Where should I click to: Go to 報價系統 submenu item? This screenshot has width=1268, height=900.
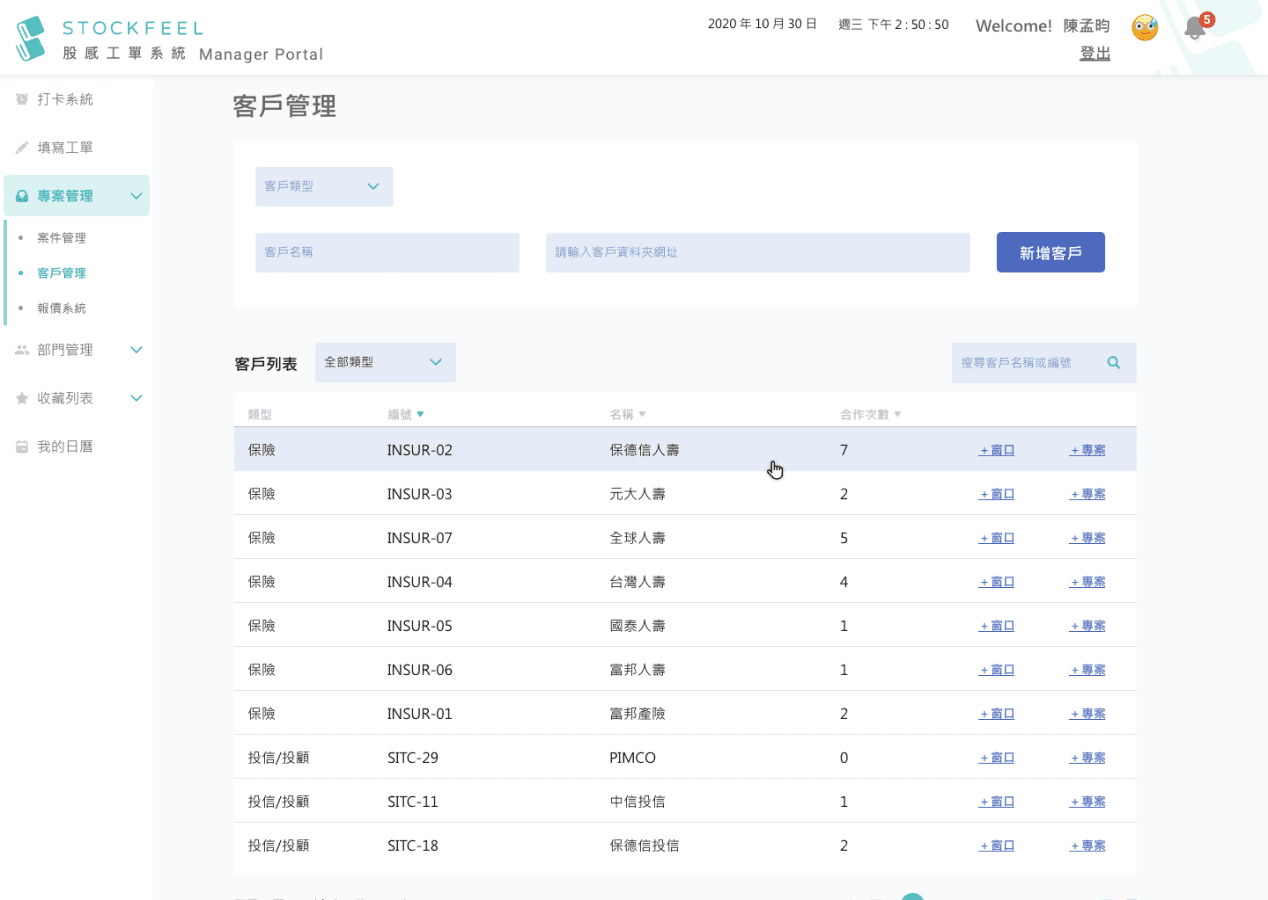(x=61, y=308)
